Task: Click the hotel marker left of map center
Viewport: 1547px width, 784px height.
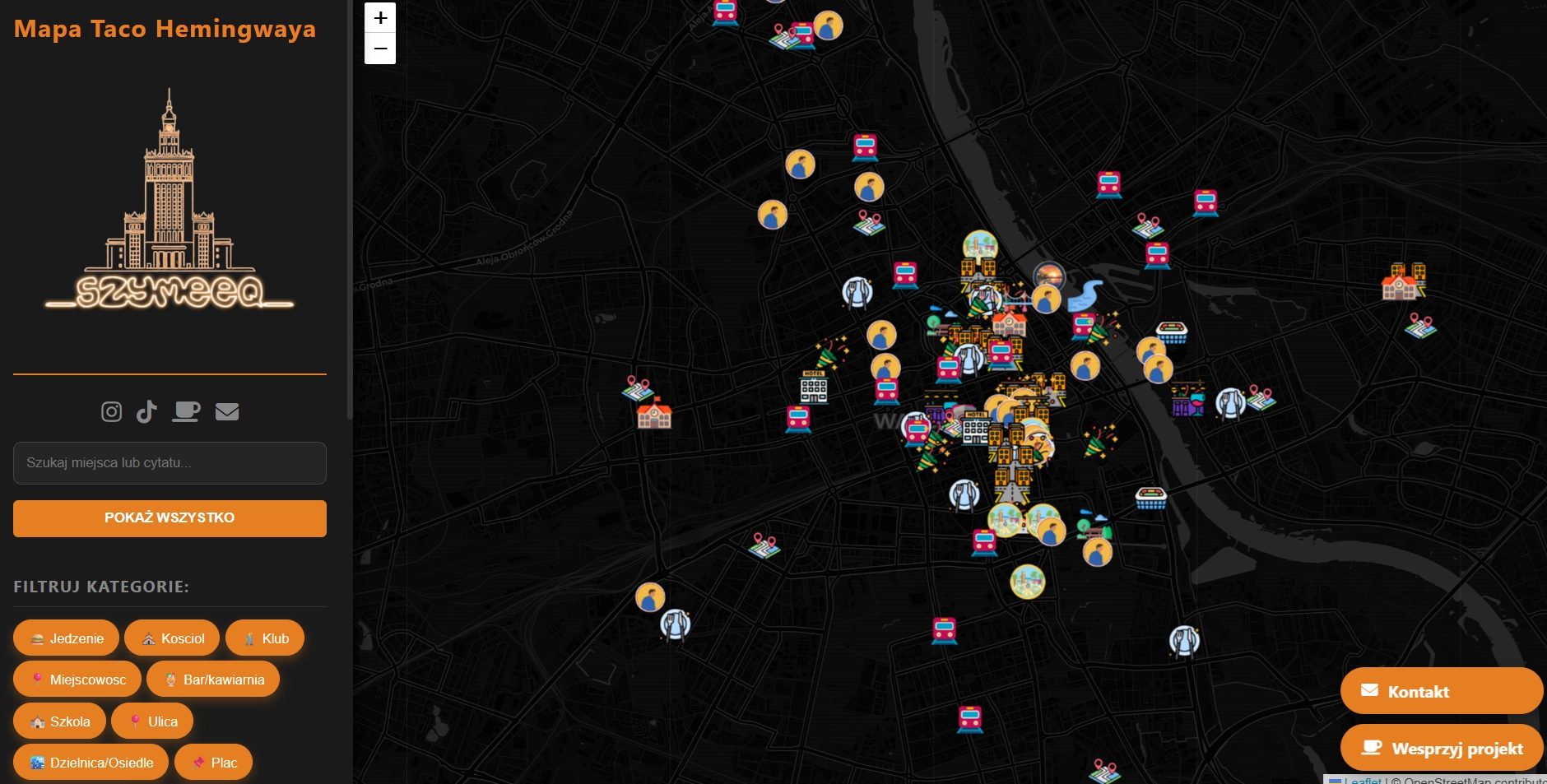Action: click(813, 386)
